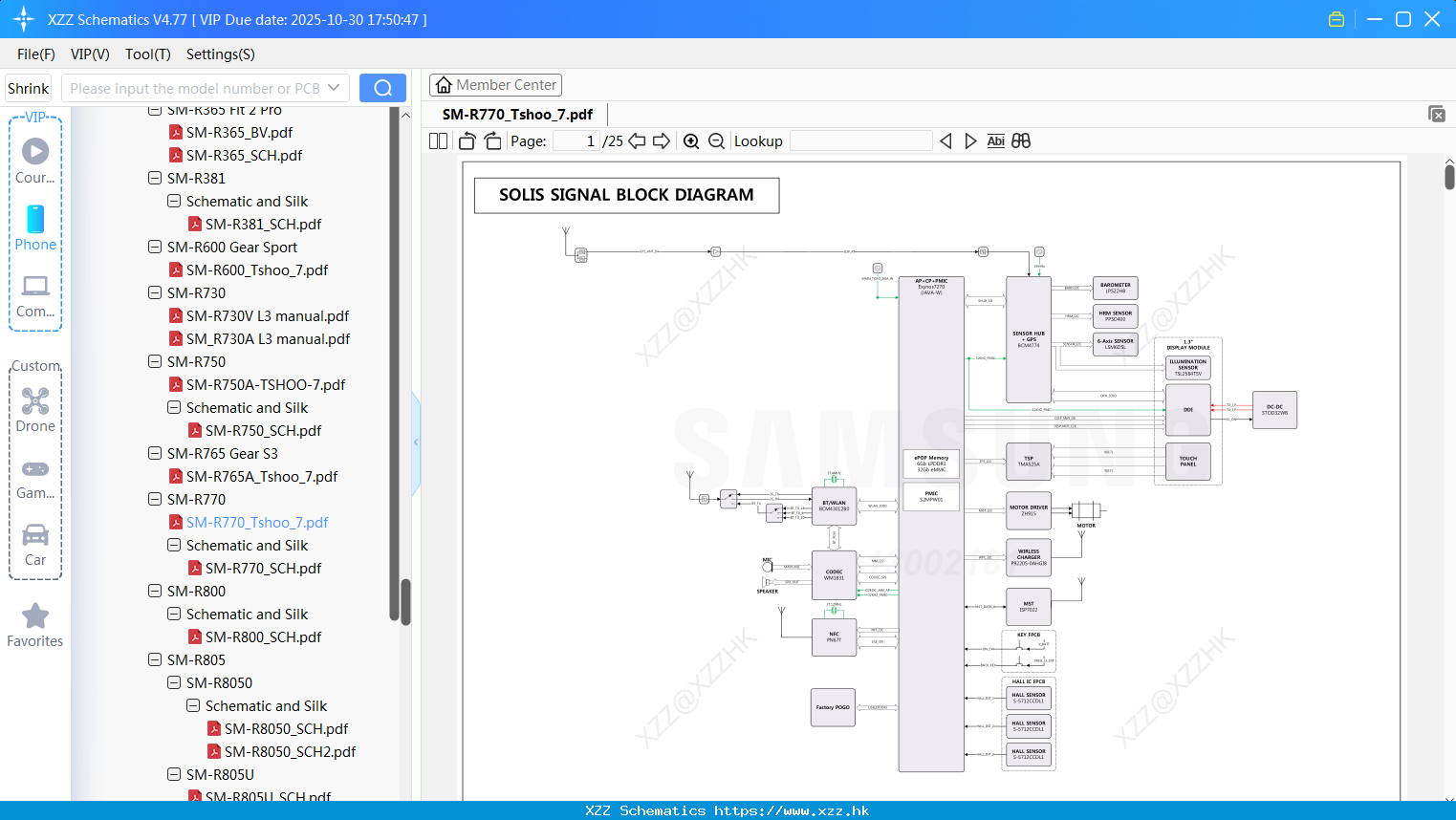Collapse the SM-R800 tree node
The image size is (1456, 820).
click(155, 592)
